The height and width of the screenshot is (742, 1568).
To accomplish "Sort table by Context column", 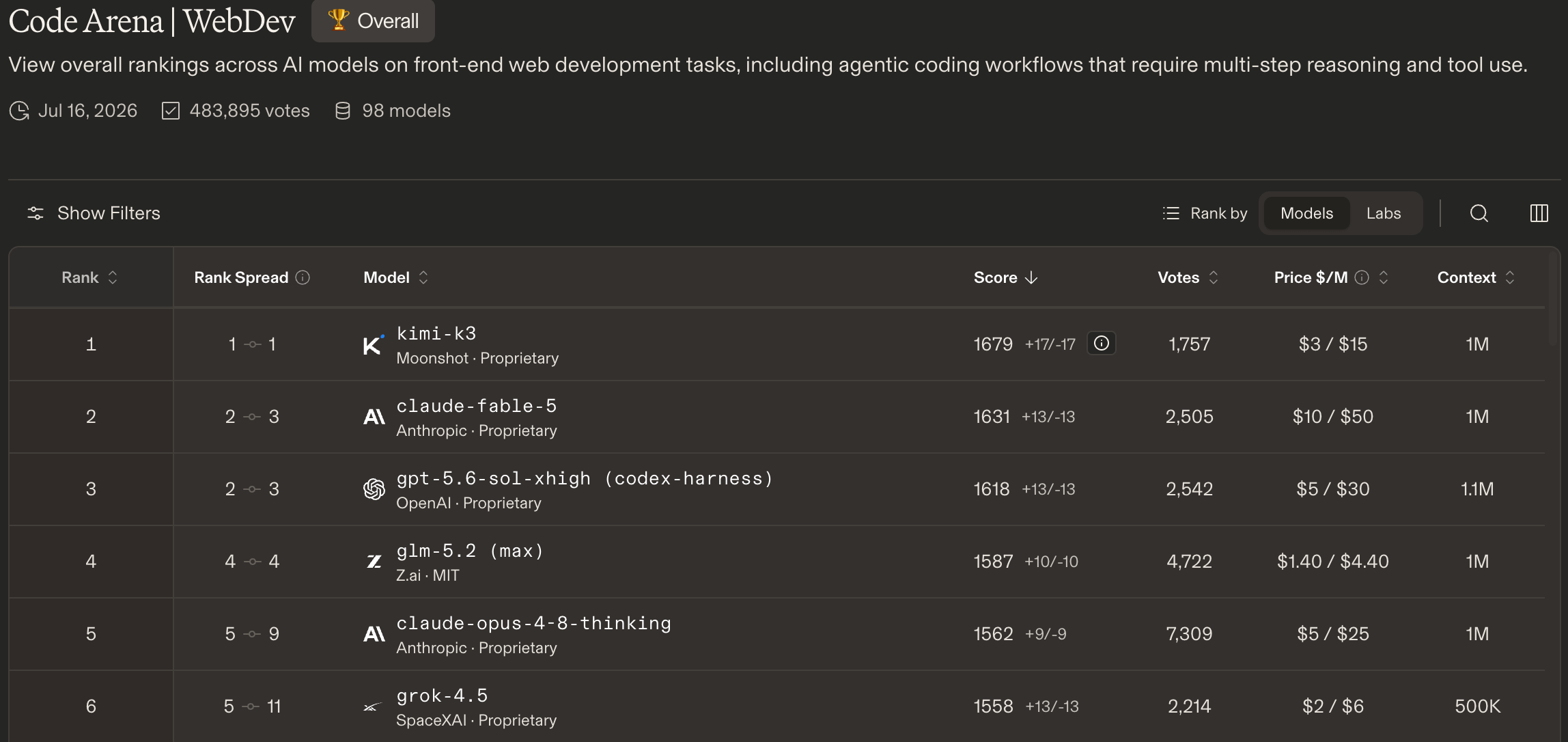I will 1476,277.
